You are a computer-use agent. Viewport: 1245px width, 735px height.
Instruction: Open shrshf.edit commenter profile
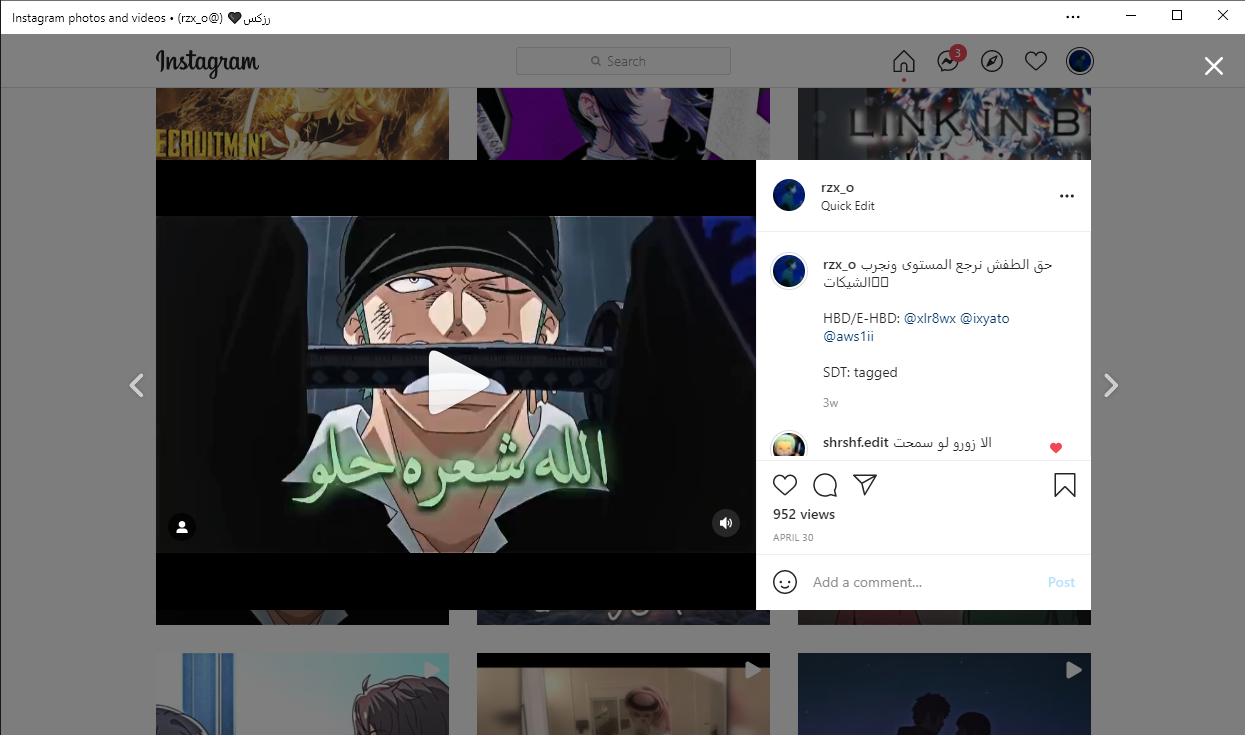(856, 442)
